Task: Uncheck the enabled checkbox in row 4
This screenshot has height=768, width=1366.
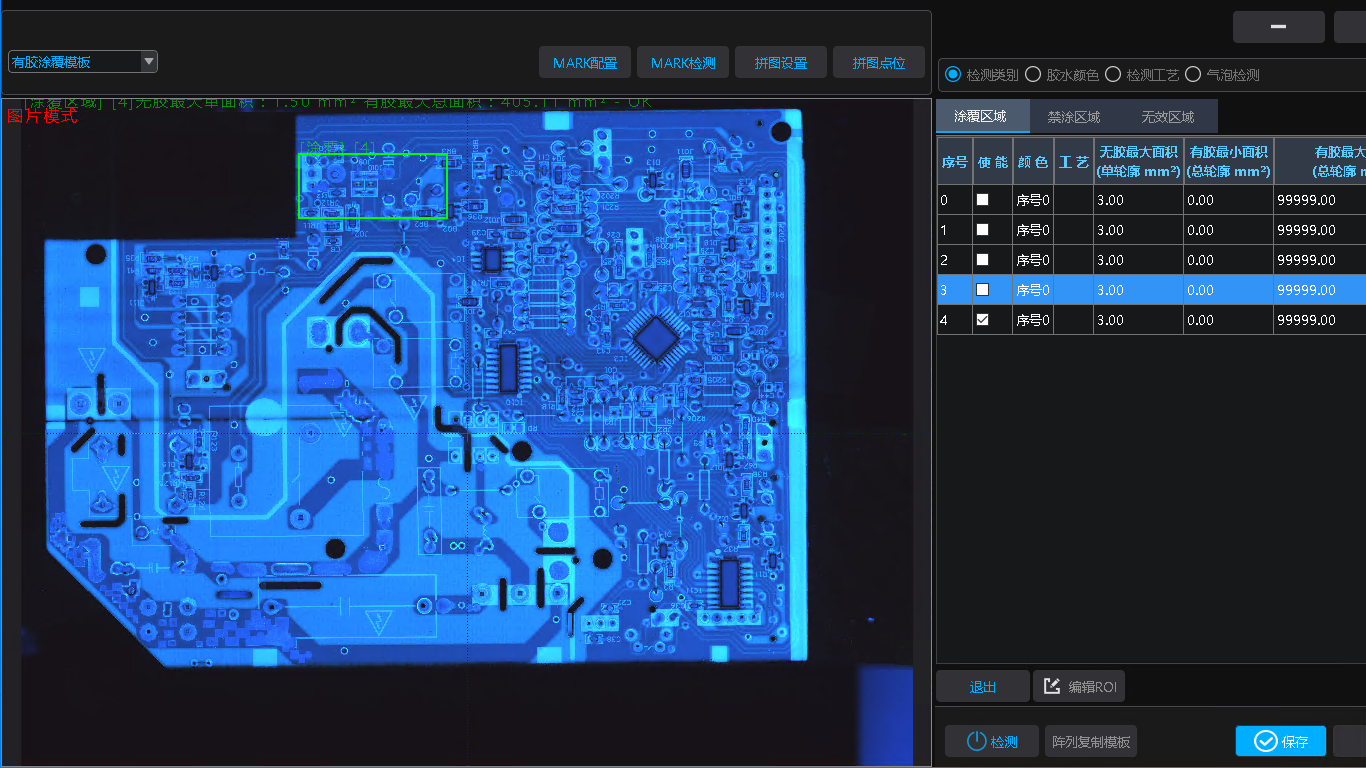Action: (982, 320)
